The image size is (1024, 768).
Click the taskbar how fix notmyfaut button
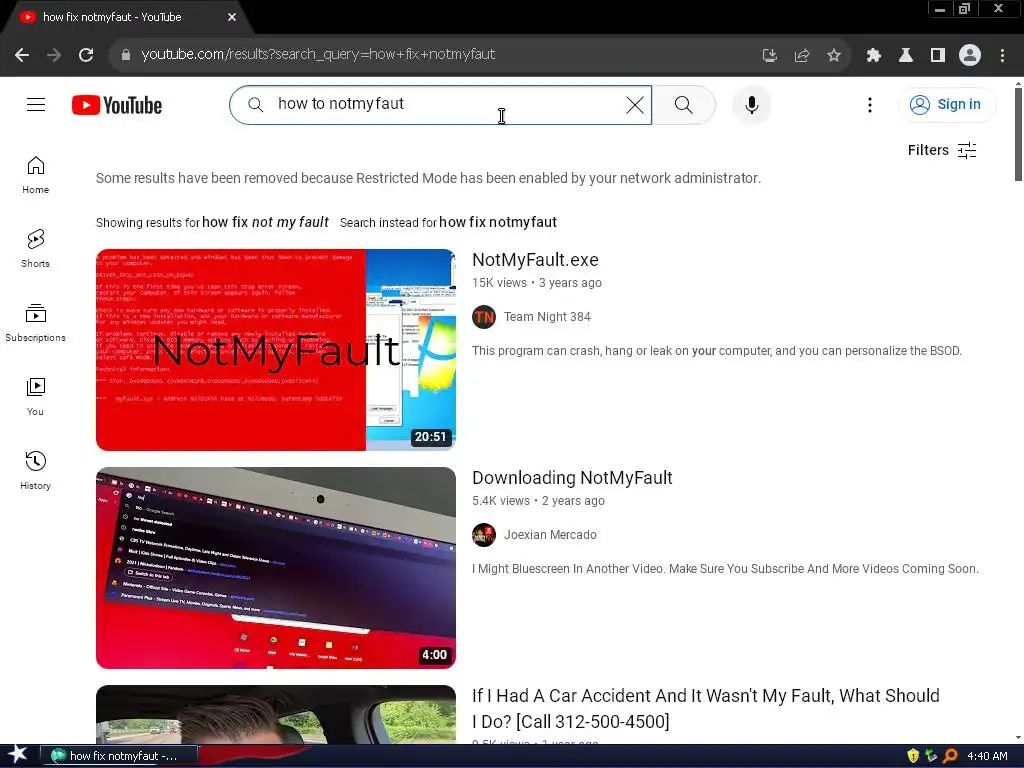coord(119,756)
